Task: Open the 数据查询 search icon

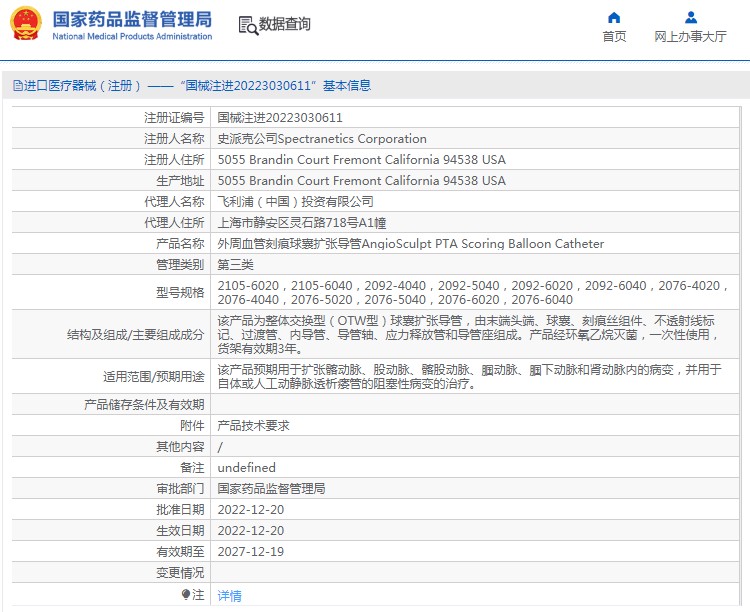Action: click(248, 25)
